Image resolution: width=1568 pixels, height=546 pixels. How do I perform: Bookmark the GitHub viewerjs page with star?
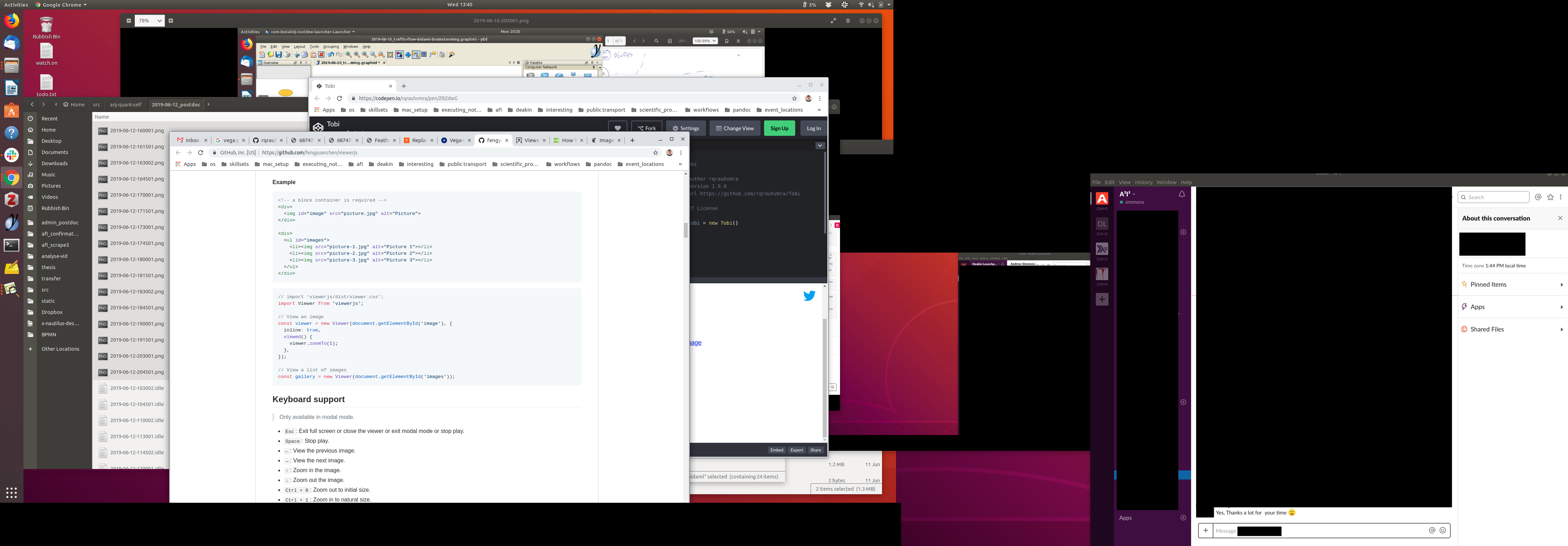coord(656,153)
